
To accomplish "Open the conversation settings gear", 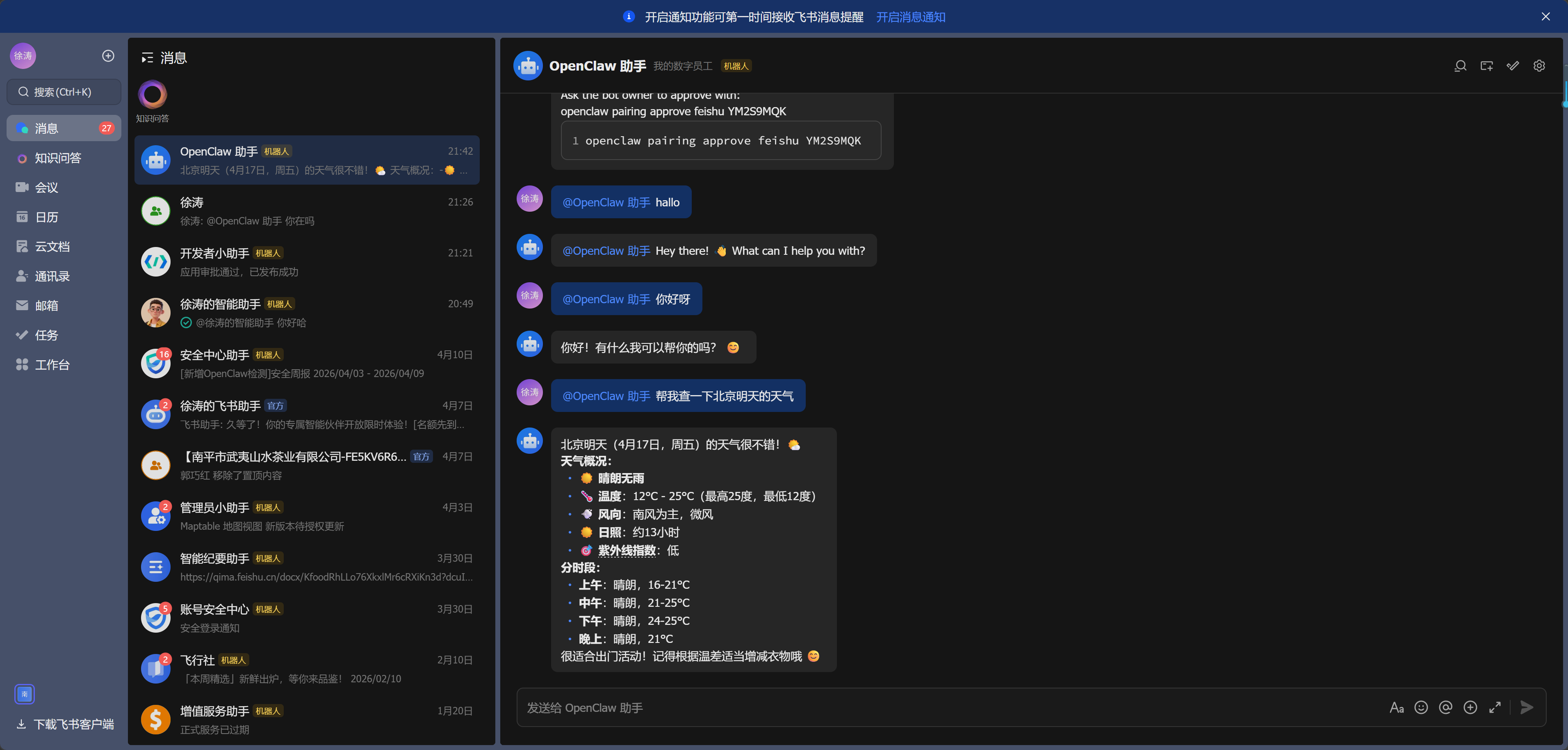I will 1539,66.
